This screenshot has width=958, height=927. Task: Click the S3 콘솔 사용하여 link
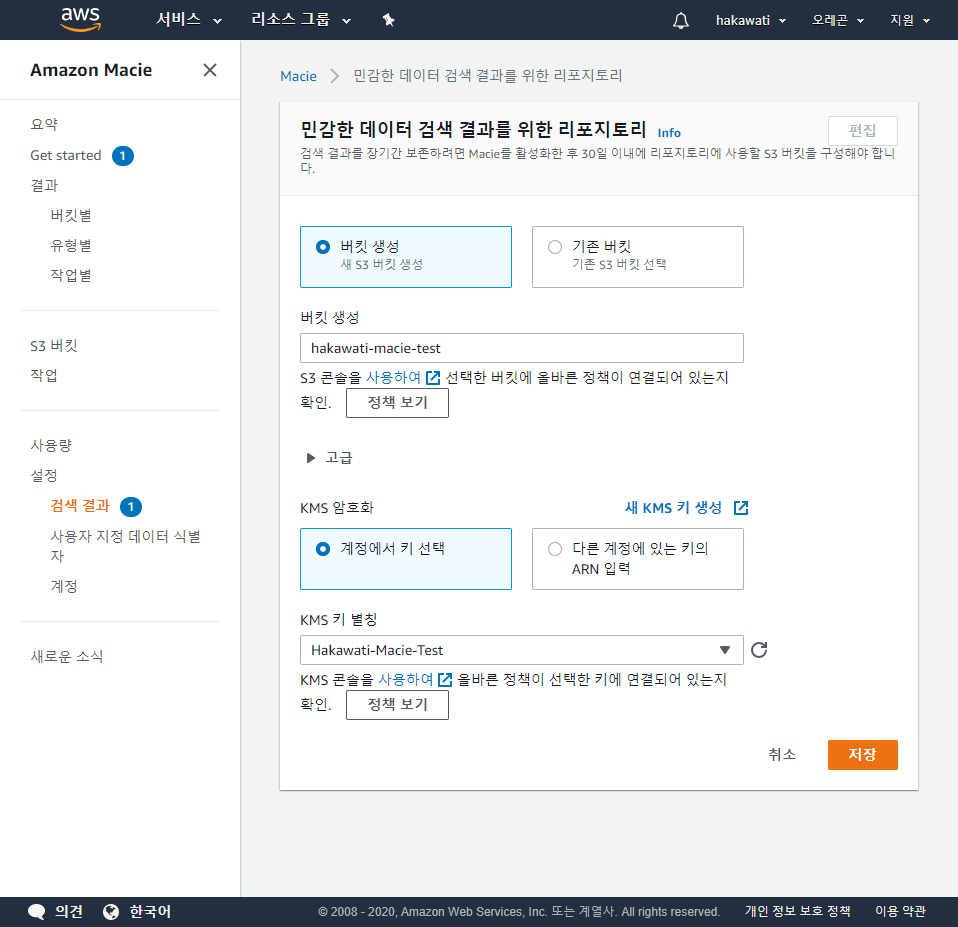[x=393, y=378]
